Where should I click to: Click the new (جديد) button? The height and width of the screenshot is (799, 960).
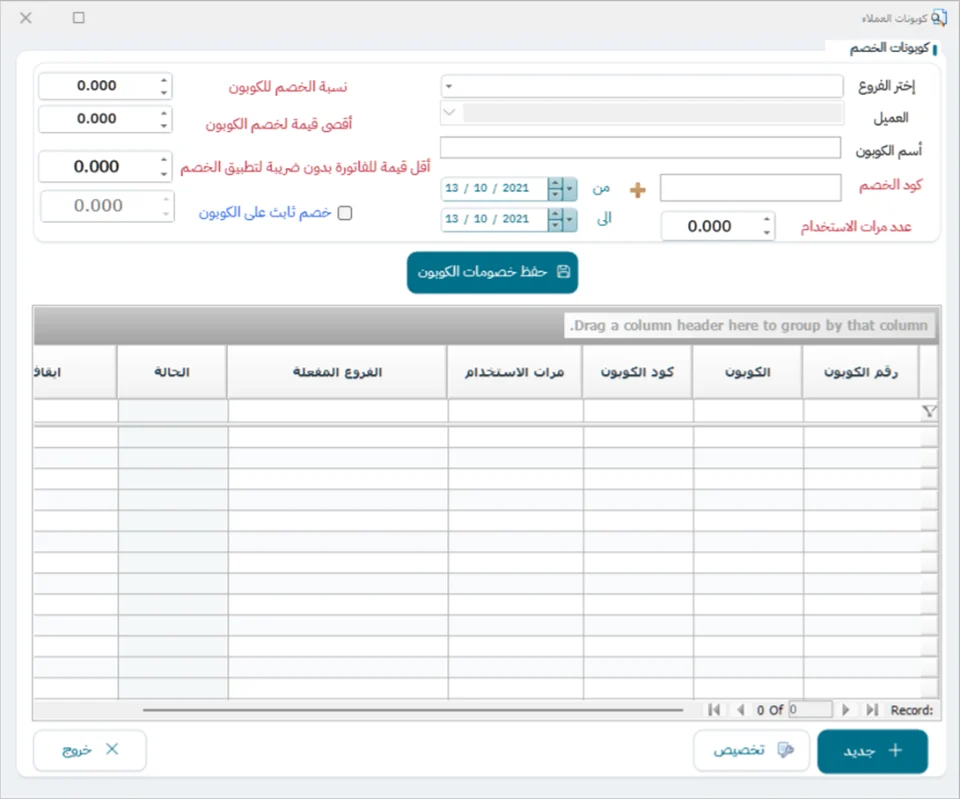pyautogui.click(x=872, y=751)
